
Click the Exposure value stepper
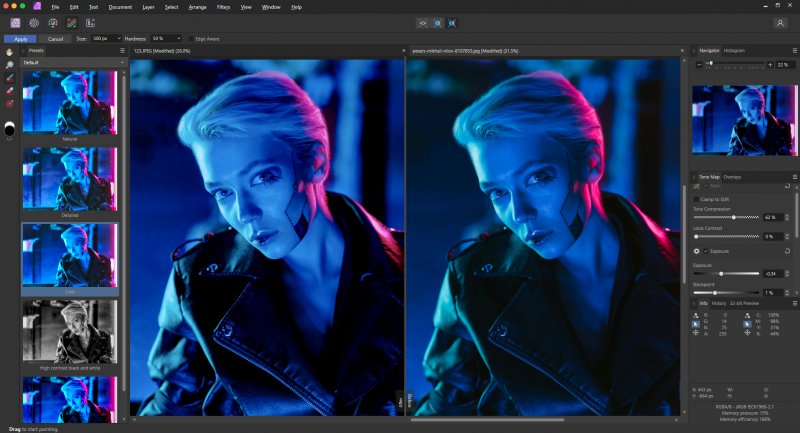(x=787, y=273)
